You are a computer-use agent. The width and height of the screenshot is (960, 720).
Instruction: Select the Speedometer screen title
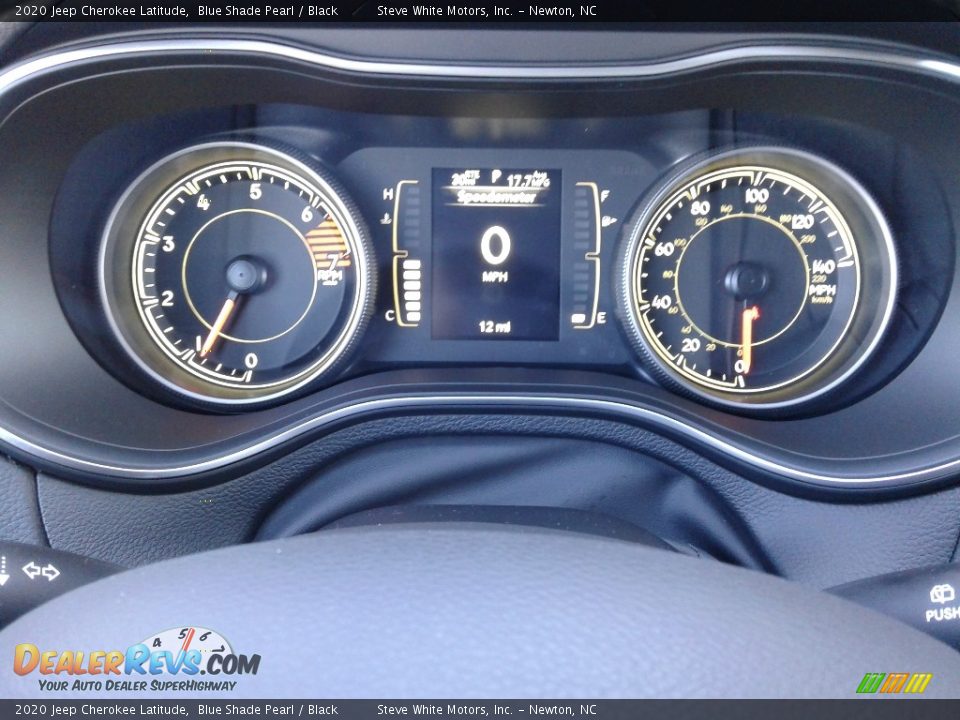(x=496, y=197)
